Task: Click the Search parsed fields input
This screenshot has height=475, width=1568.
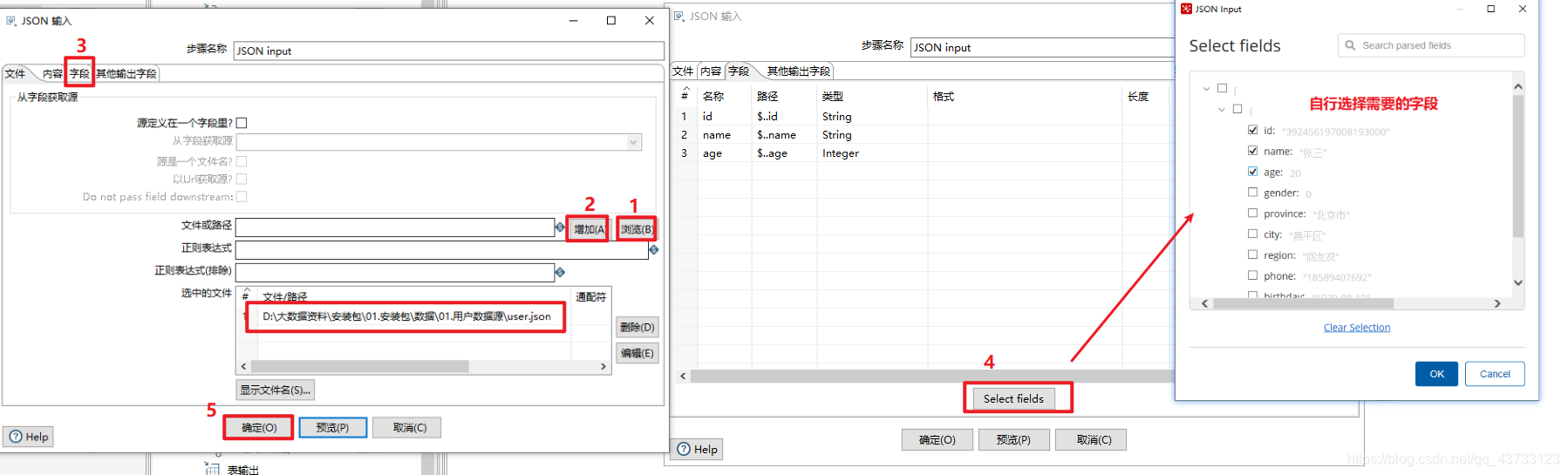Action: pos(1431,45)
